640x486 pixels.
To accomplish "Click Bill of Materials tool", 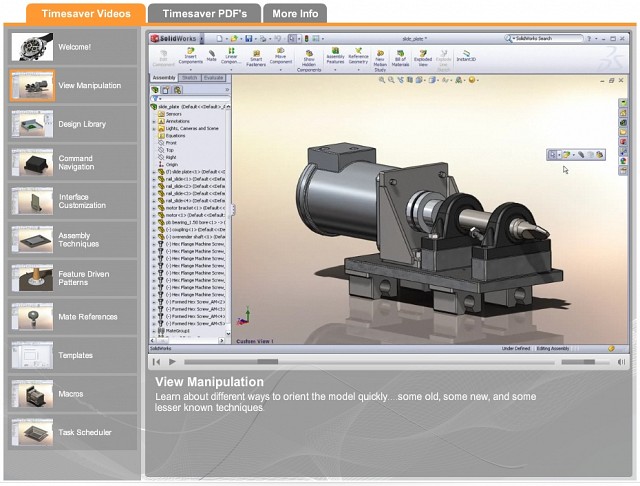I will pyautogui.click(x=400, y=58).
